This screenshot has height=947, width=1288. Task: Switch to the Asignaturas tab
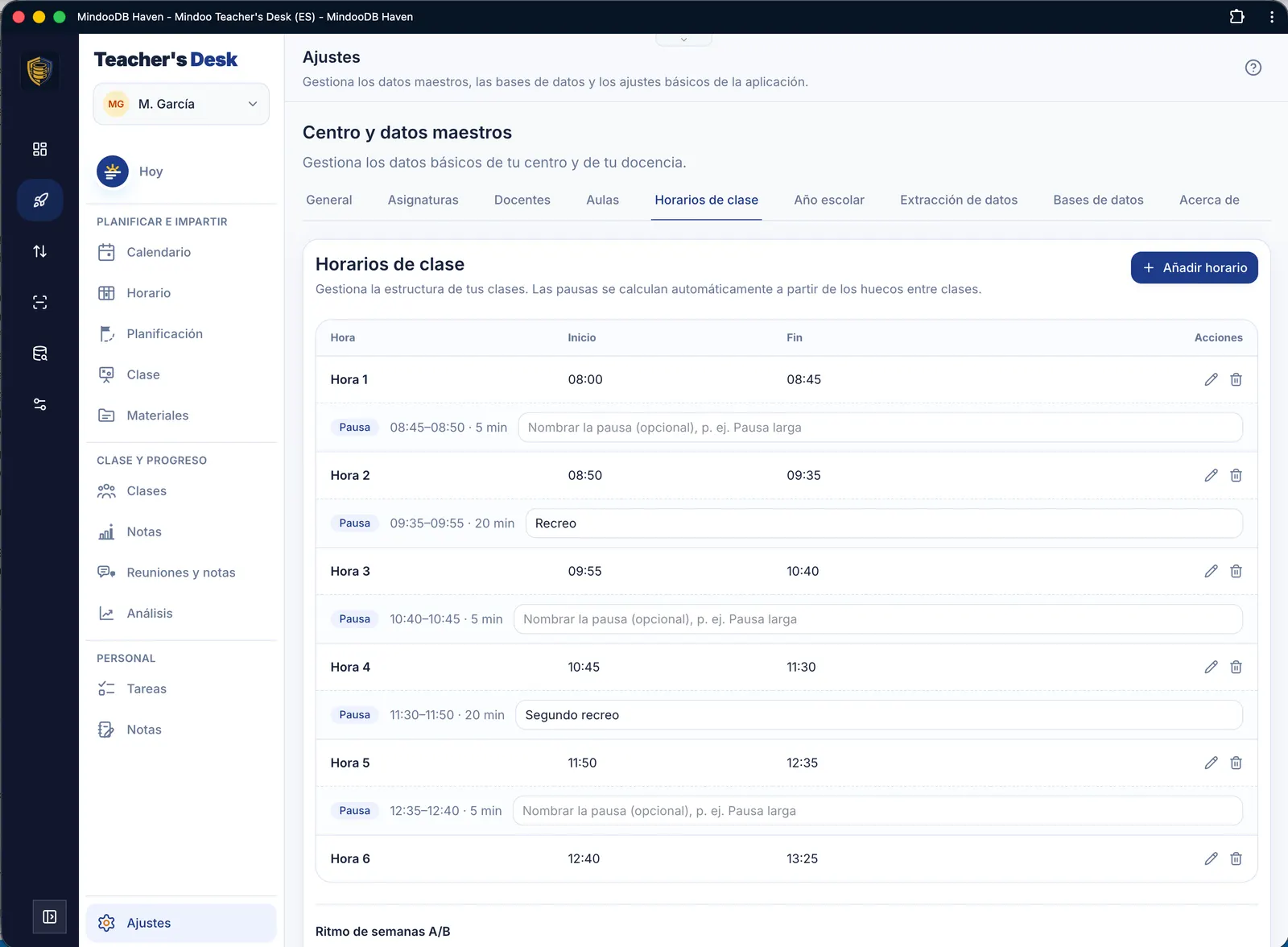423,200
